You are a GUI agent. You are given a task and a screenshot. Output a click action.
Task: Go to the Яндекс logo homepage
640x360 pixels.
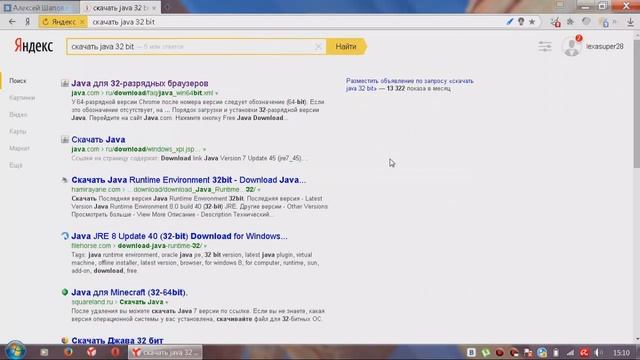[x=33, y=46]
